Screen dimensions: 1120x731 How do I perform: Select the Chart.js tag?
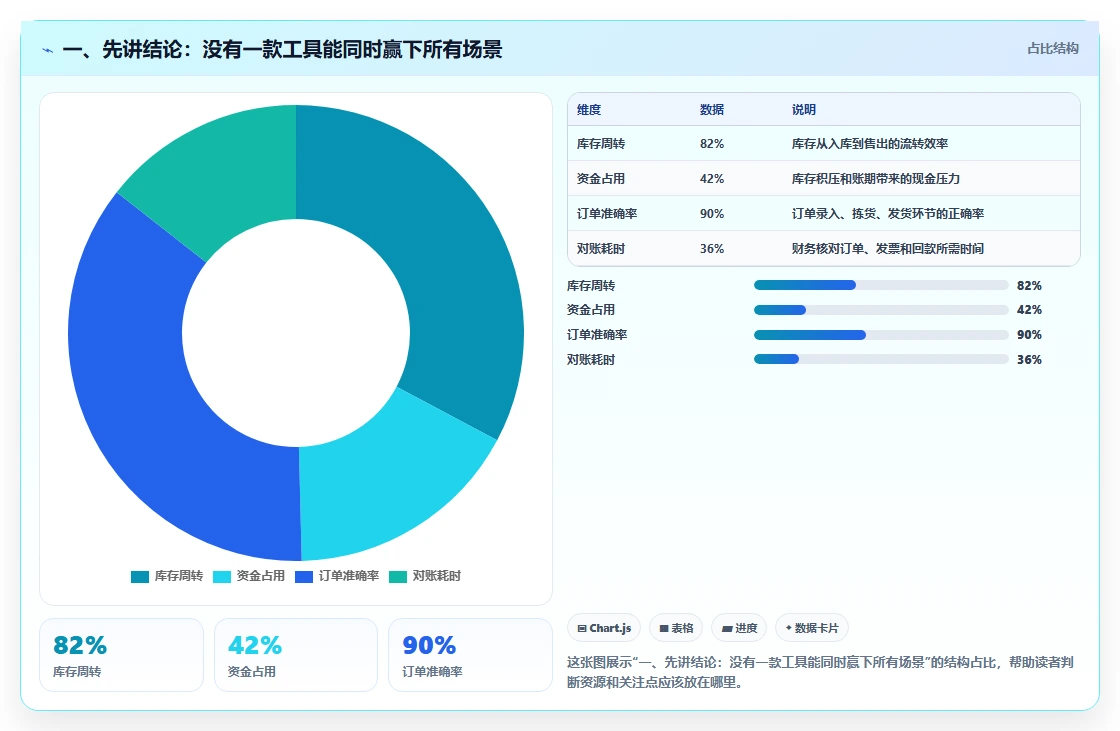coord(604,628)
